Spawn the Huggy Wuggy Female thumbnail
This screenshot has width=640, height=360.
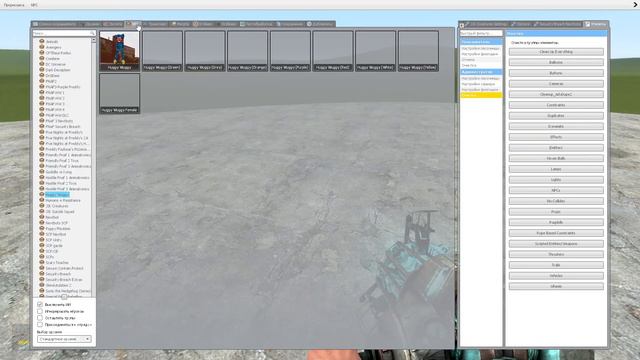coord(120,93)
